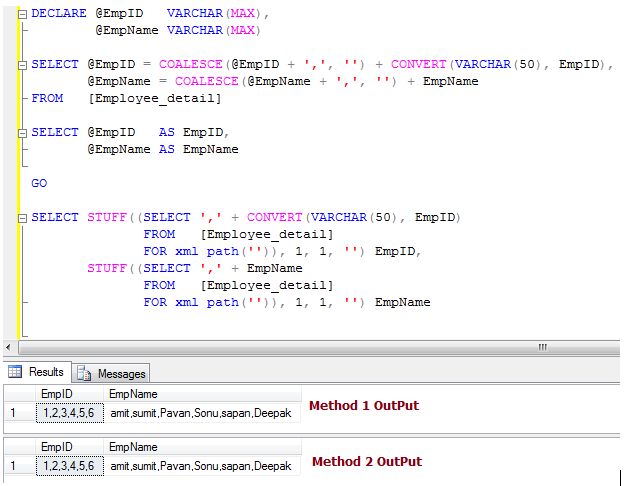Select the EmpID column header in Method 2 grid
The width and height of the screenshot is (637, 486).
[x=70, y=447]
